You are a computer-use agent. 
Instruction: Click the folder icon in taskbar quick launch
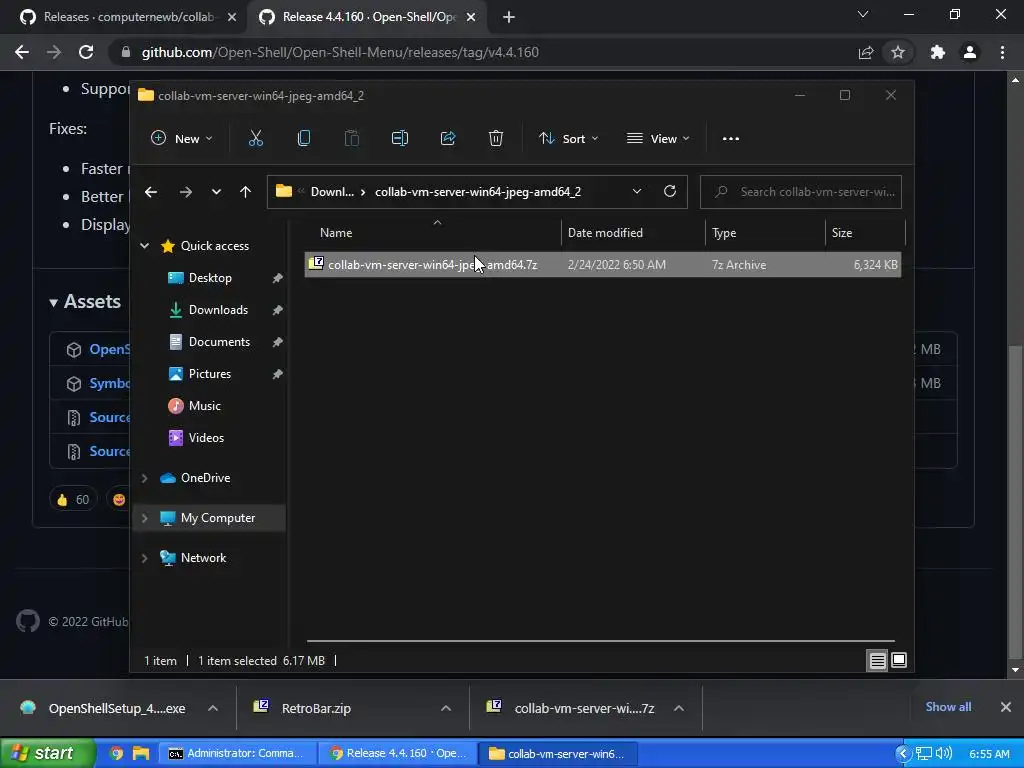[140, 753]
